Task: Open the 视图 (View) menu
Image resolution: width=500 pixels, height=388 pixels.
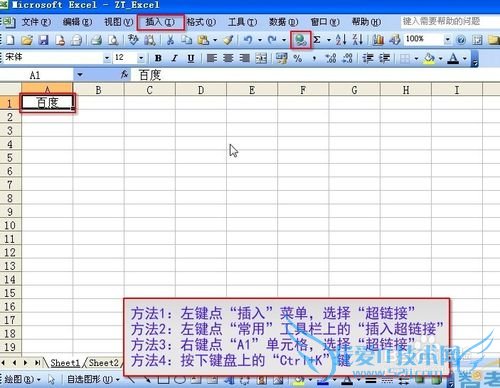Action: [118, 22]
